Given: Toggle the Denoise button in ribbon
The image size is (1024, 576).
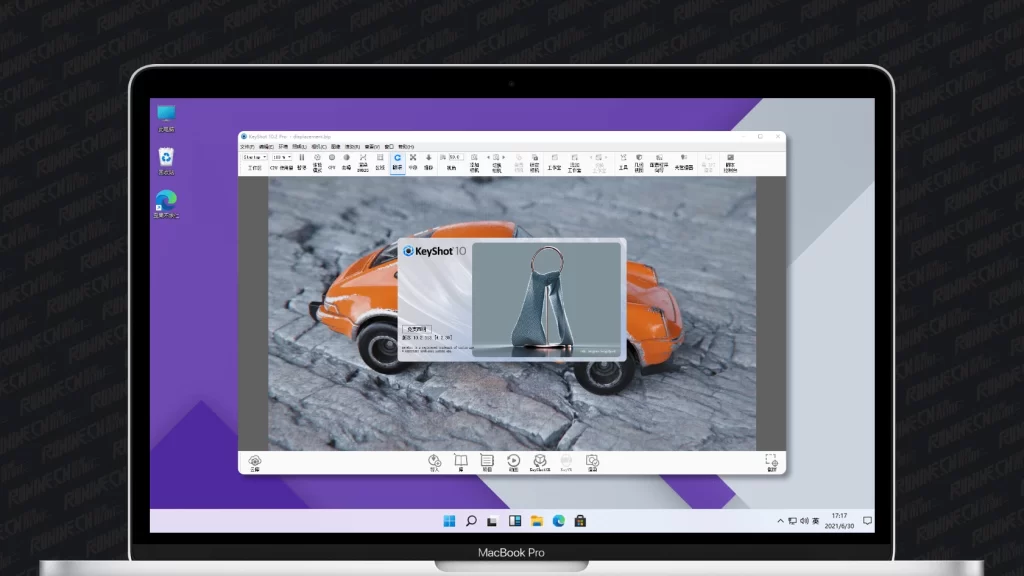Looking at the screenshot, I should [347, 161].
